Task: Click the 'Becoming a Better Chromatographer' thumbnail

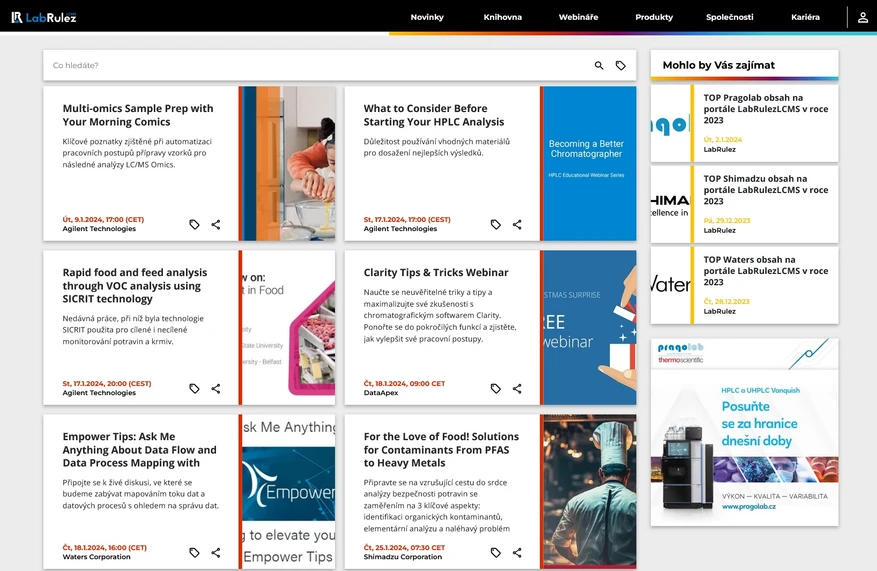Action: click(590, 163)
